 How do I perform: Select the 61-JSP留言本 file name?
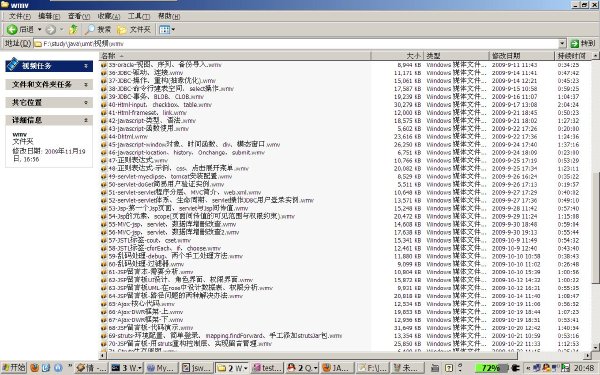pyautogui.click(x=151, y=272)
